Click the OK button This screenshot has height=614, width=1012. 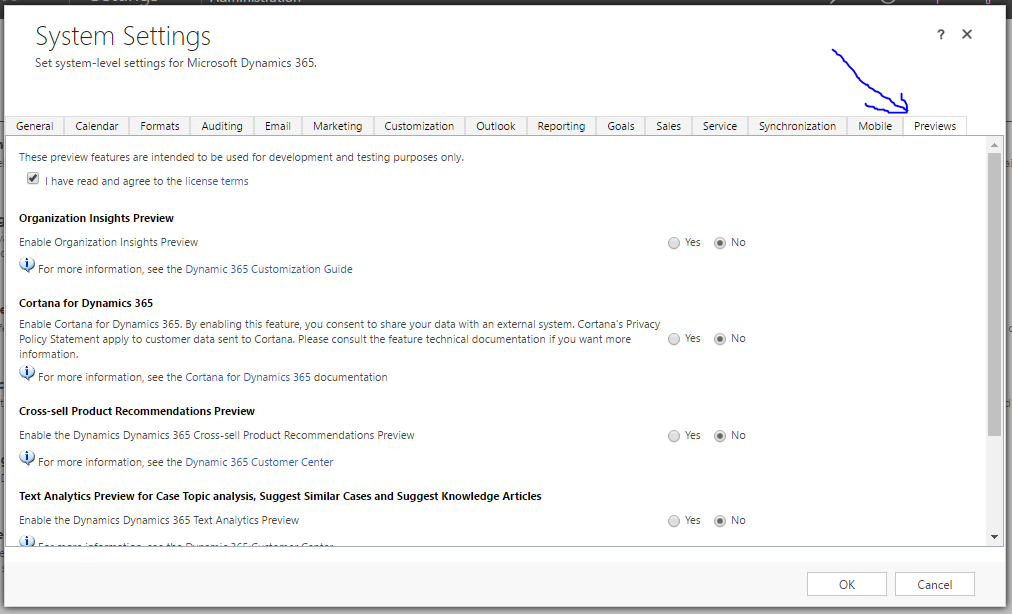click(x=847, y=584)
